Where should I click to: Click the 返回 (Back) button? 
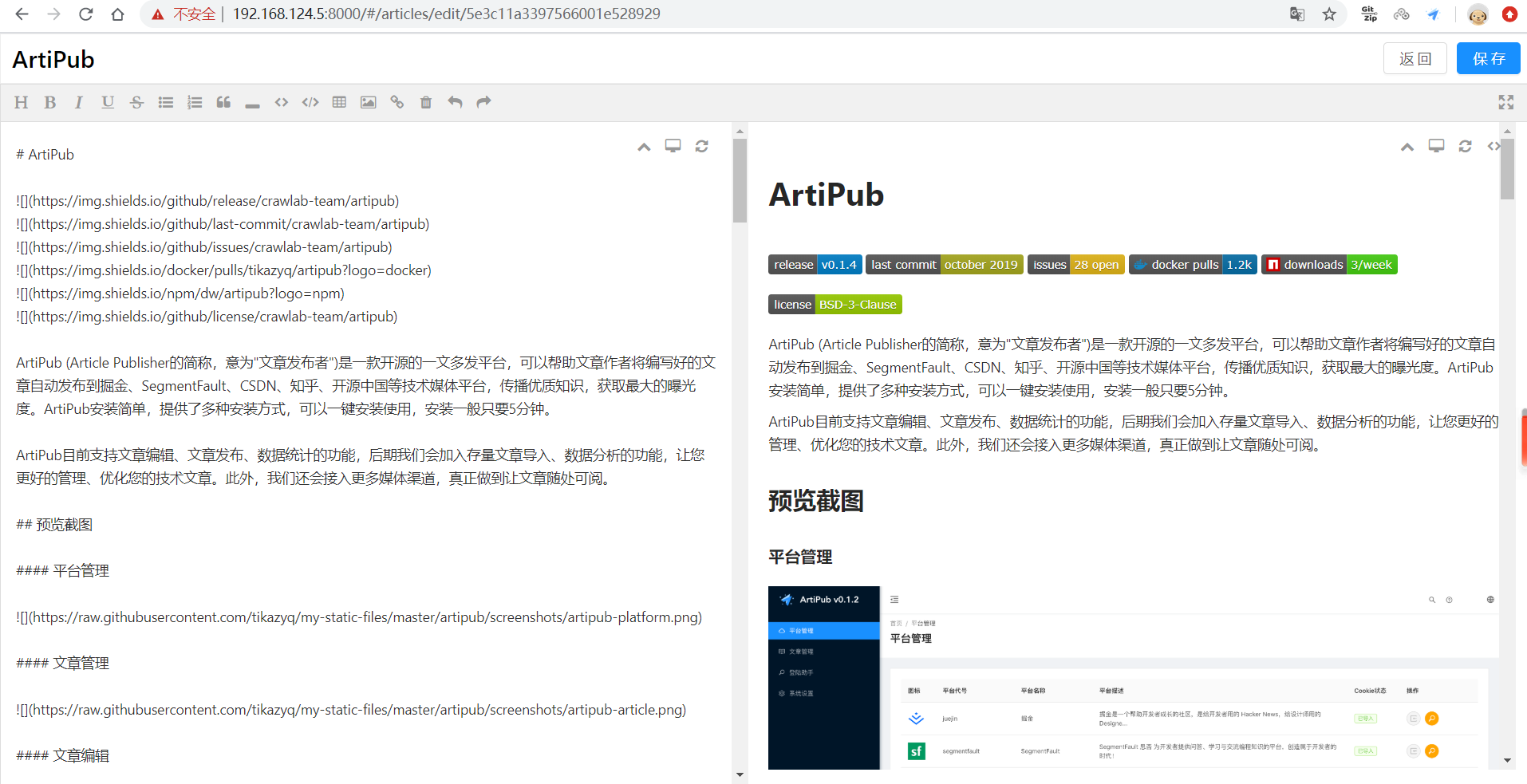1415,59
